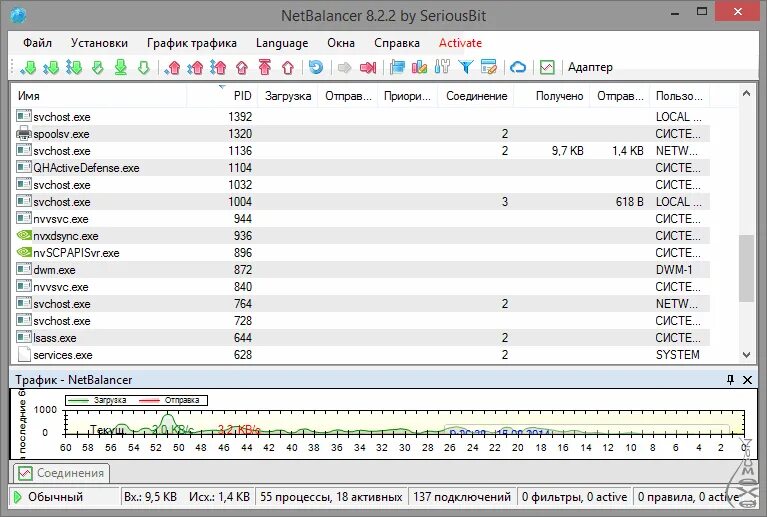Open the wrench tools toolbar icon

(x=442, y=67)
